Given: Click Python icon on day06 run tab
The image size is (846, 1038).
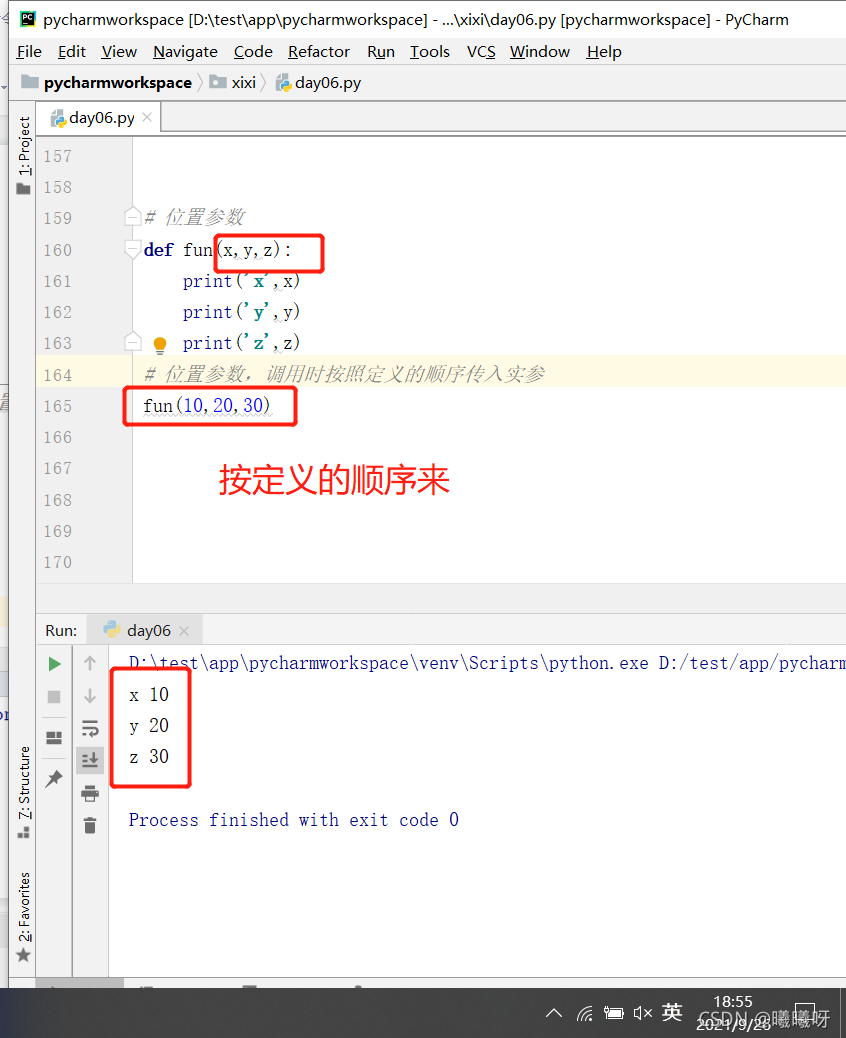Looking at the screenshot, I should click(x=111, y=630).
